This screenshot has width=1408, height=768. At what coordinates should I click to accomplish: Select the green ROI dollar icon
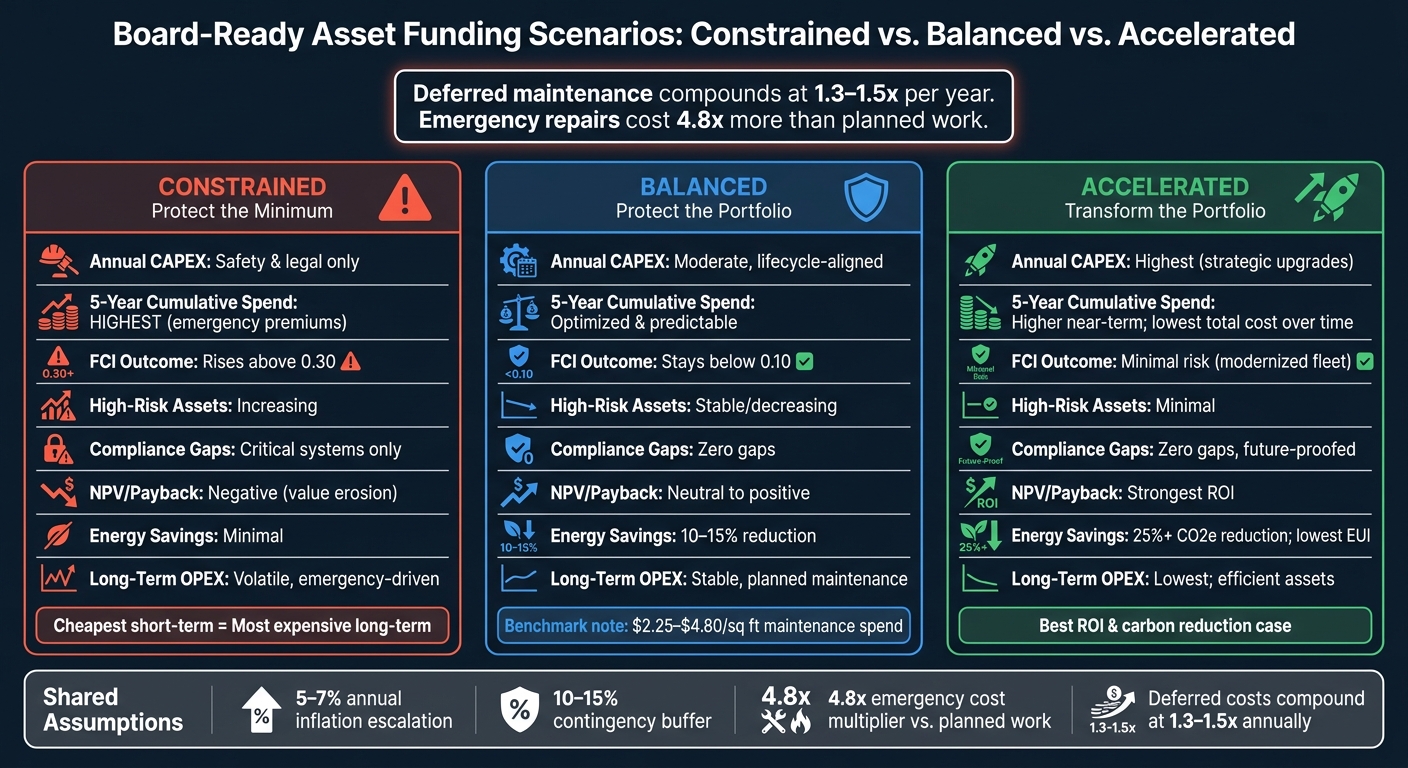980,492
